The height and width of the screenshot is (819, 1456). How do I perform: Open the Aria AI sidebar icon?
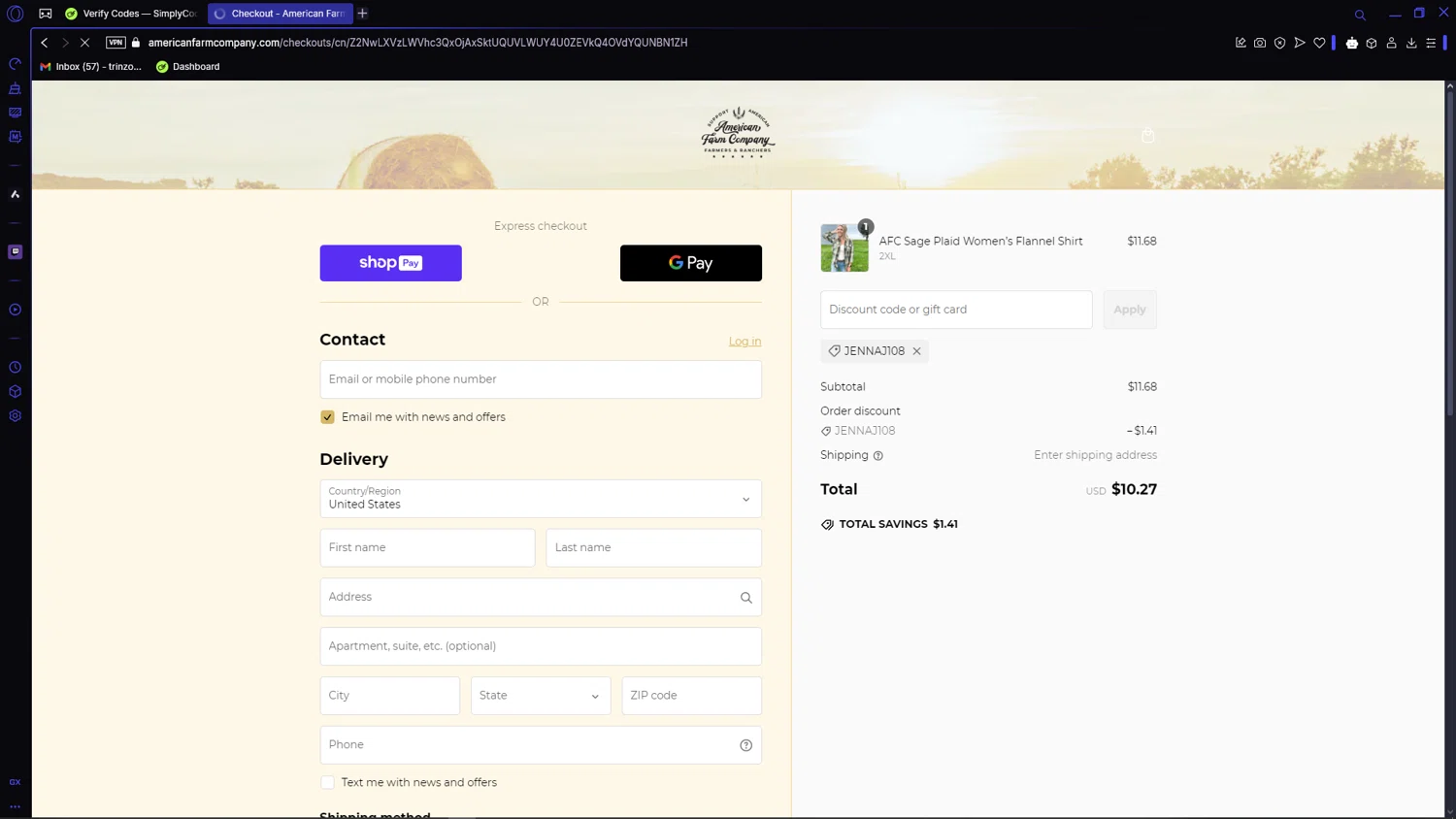tap(15, 194)
